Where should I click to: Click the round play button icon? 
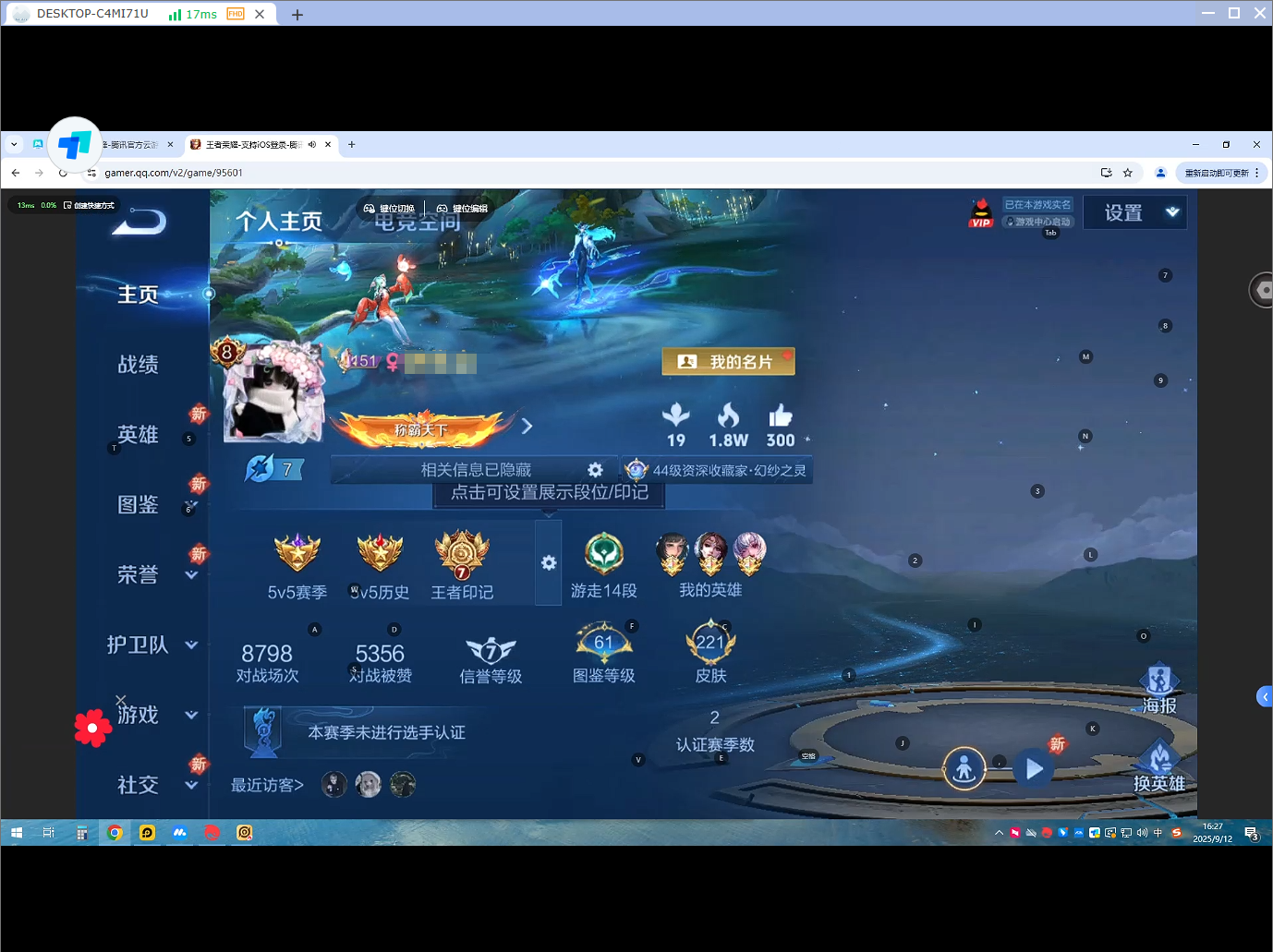(x=1034, y=768)
